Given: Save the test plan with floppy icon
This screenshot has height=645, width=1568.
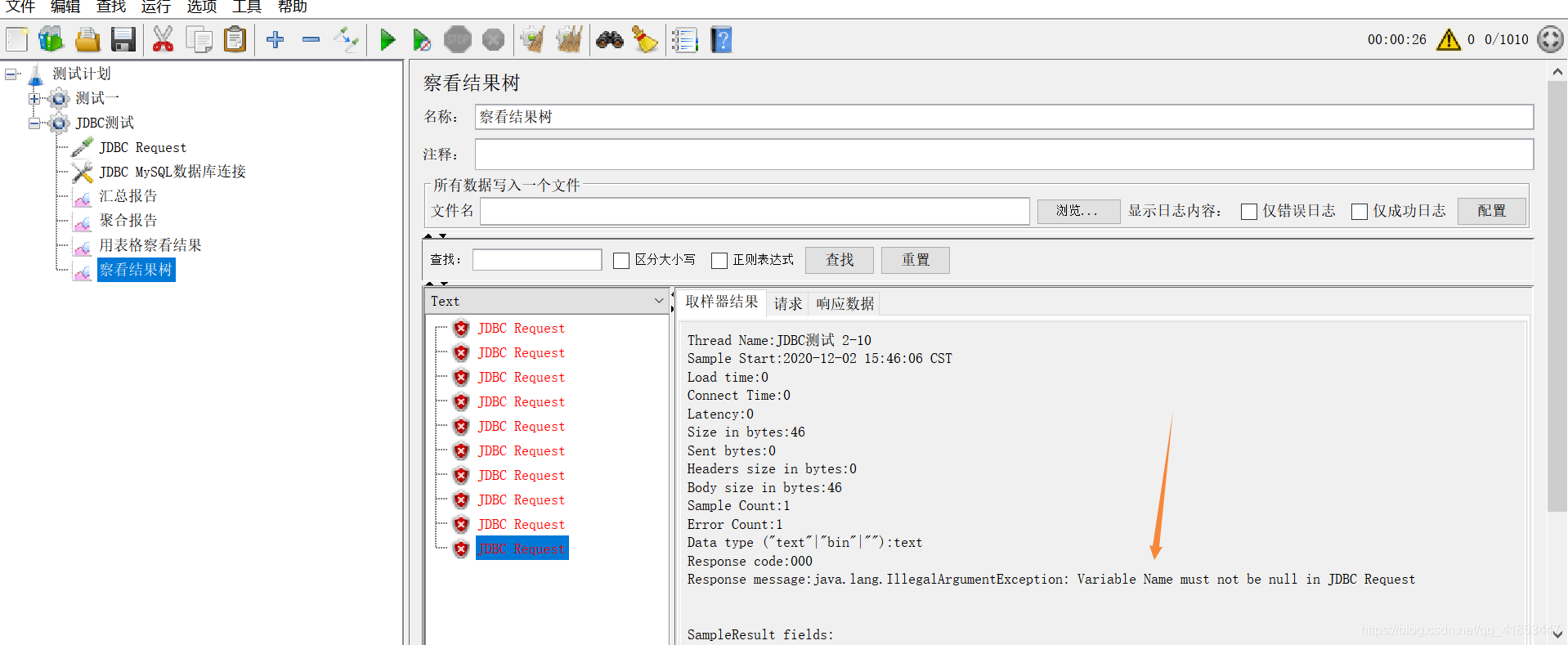Looking at the screenshot, I should tap(123, 39).
